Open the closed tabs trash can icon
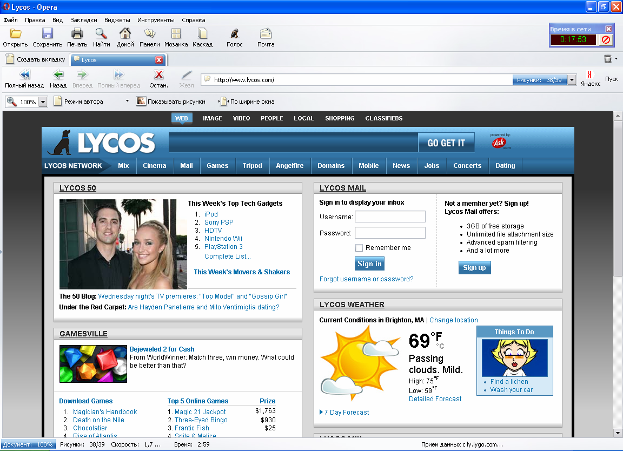Viewport: 623px width, 451px height. click(x=608, y=59)
